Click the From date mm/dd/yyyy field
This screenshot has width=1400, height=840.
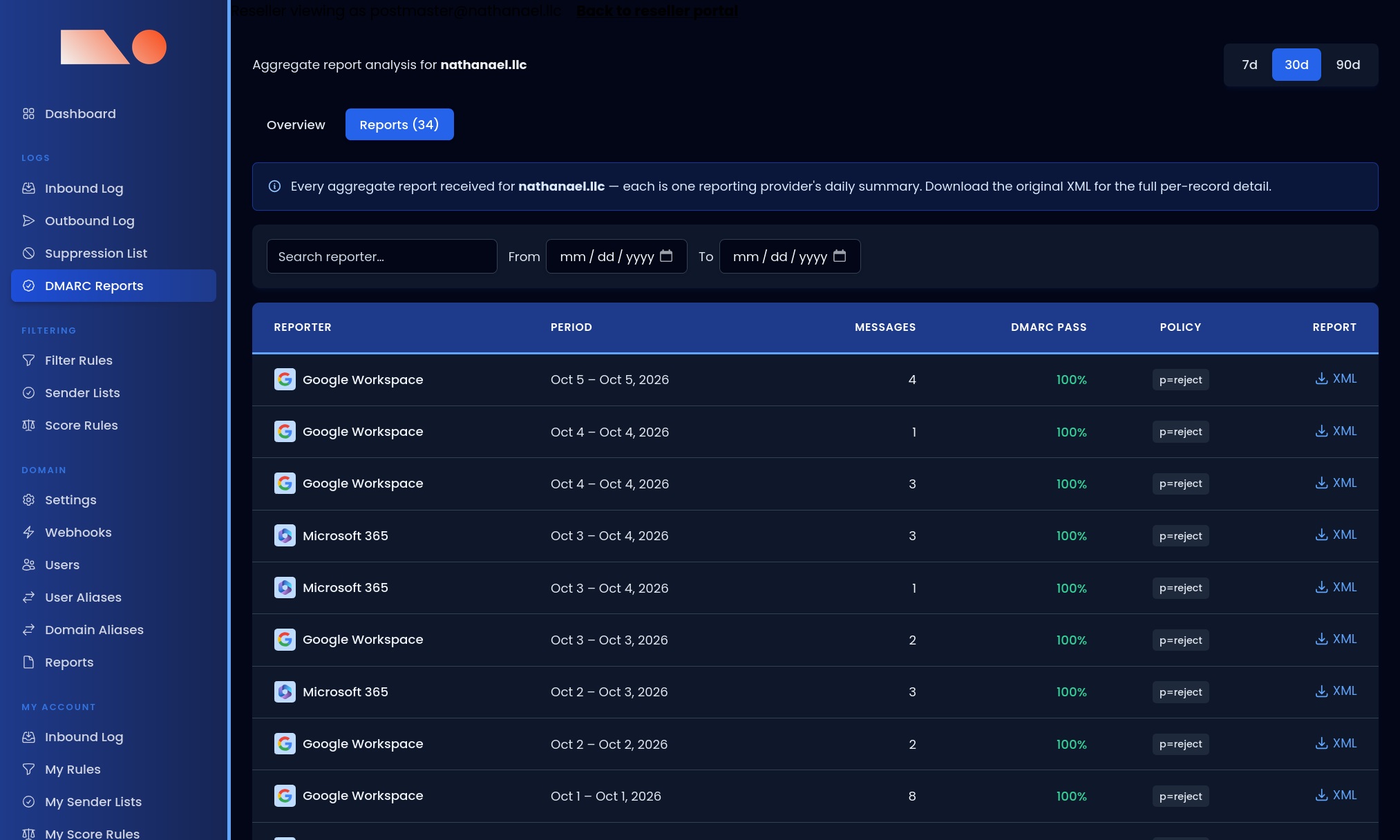coord(616,256)
